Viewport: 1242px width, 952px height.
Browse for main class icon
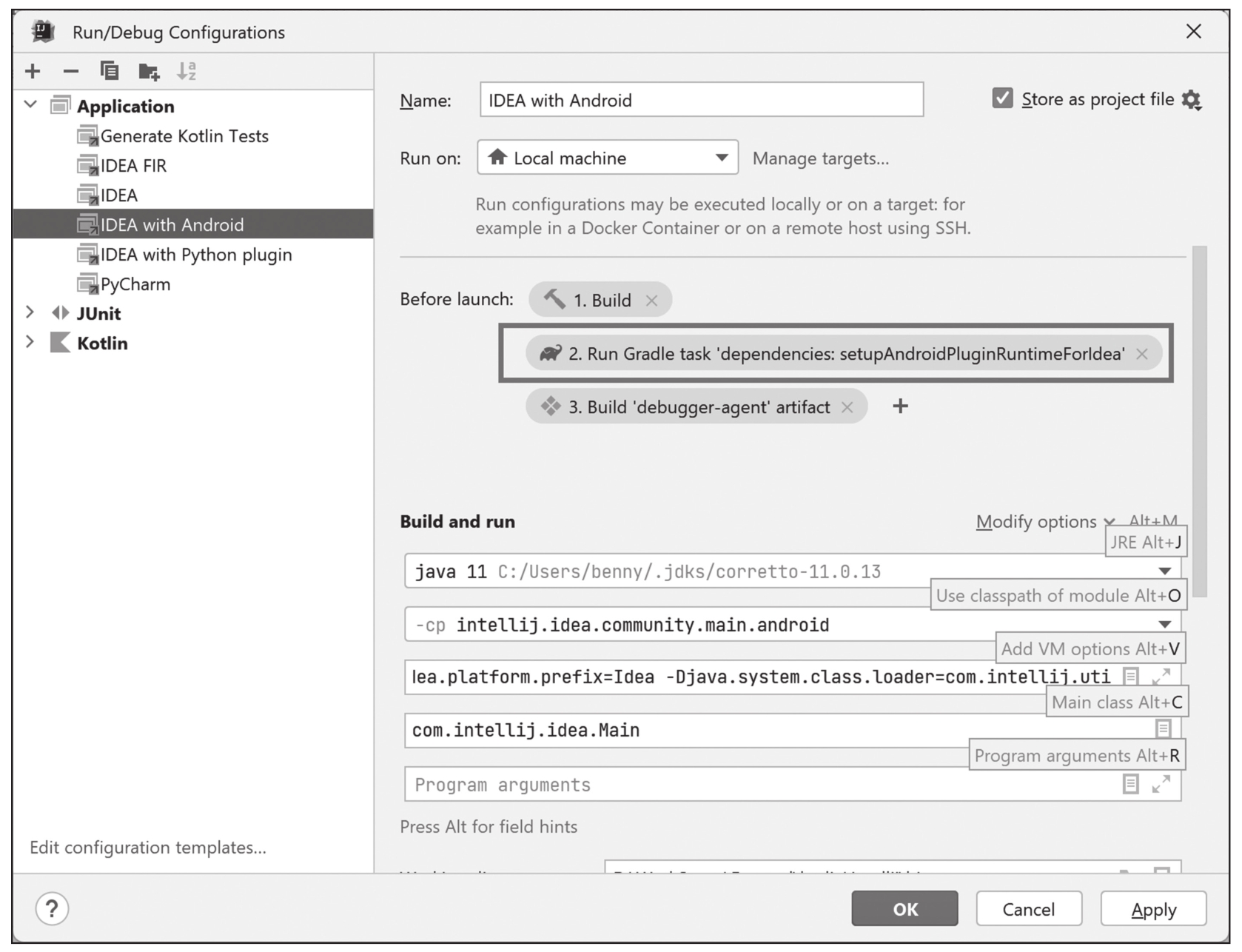(1163, 729)
